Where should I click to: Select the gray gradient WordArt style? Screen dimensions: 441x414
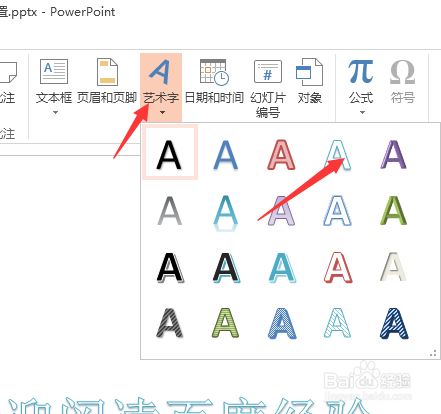point(170,211)
